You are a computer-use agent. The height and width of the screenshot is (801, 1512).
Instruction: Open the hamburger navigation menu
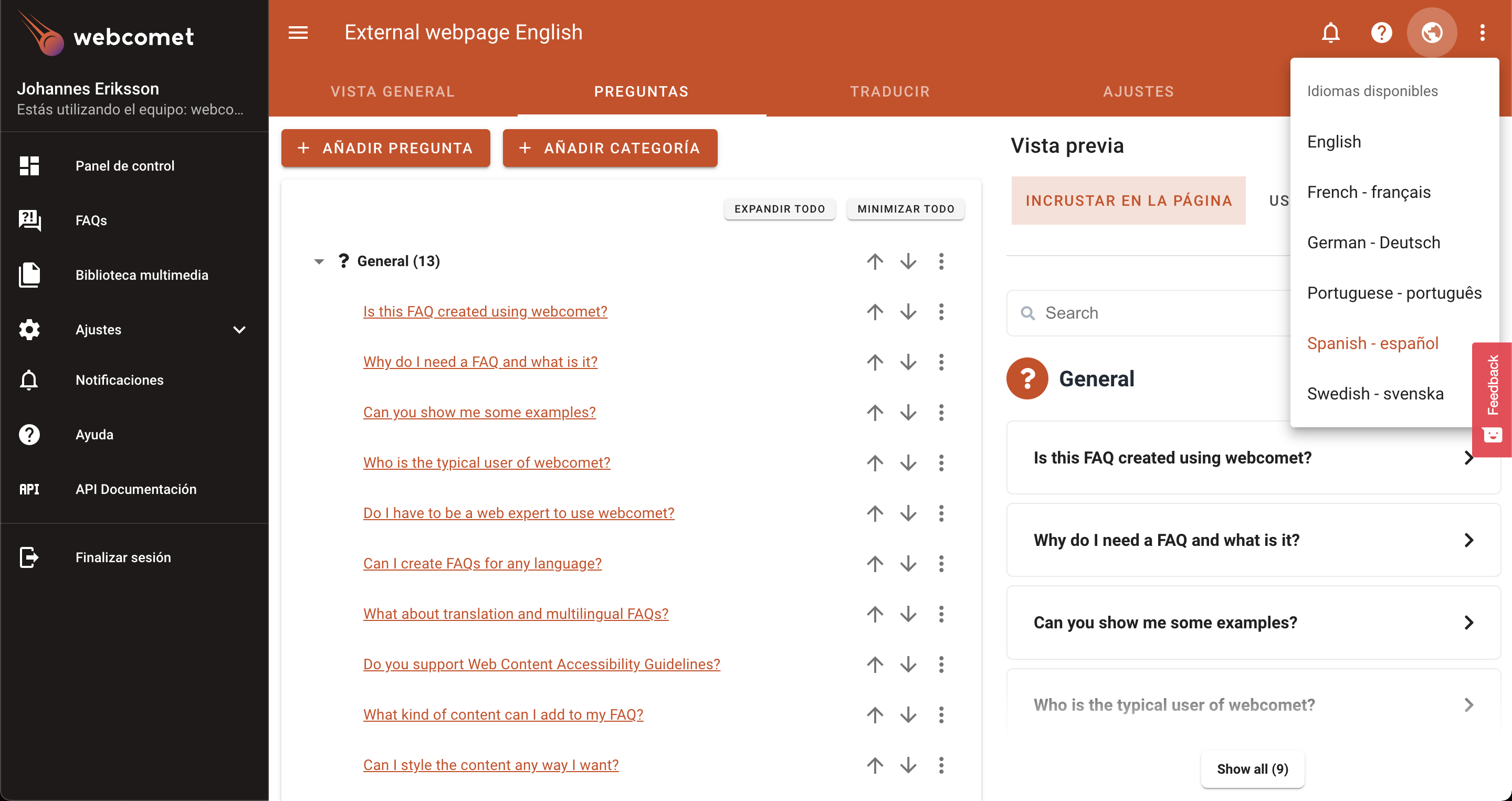(298, 32)
